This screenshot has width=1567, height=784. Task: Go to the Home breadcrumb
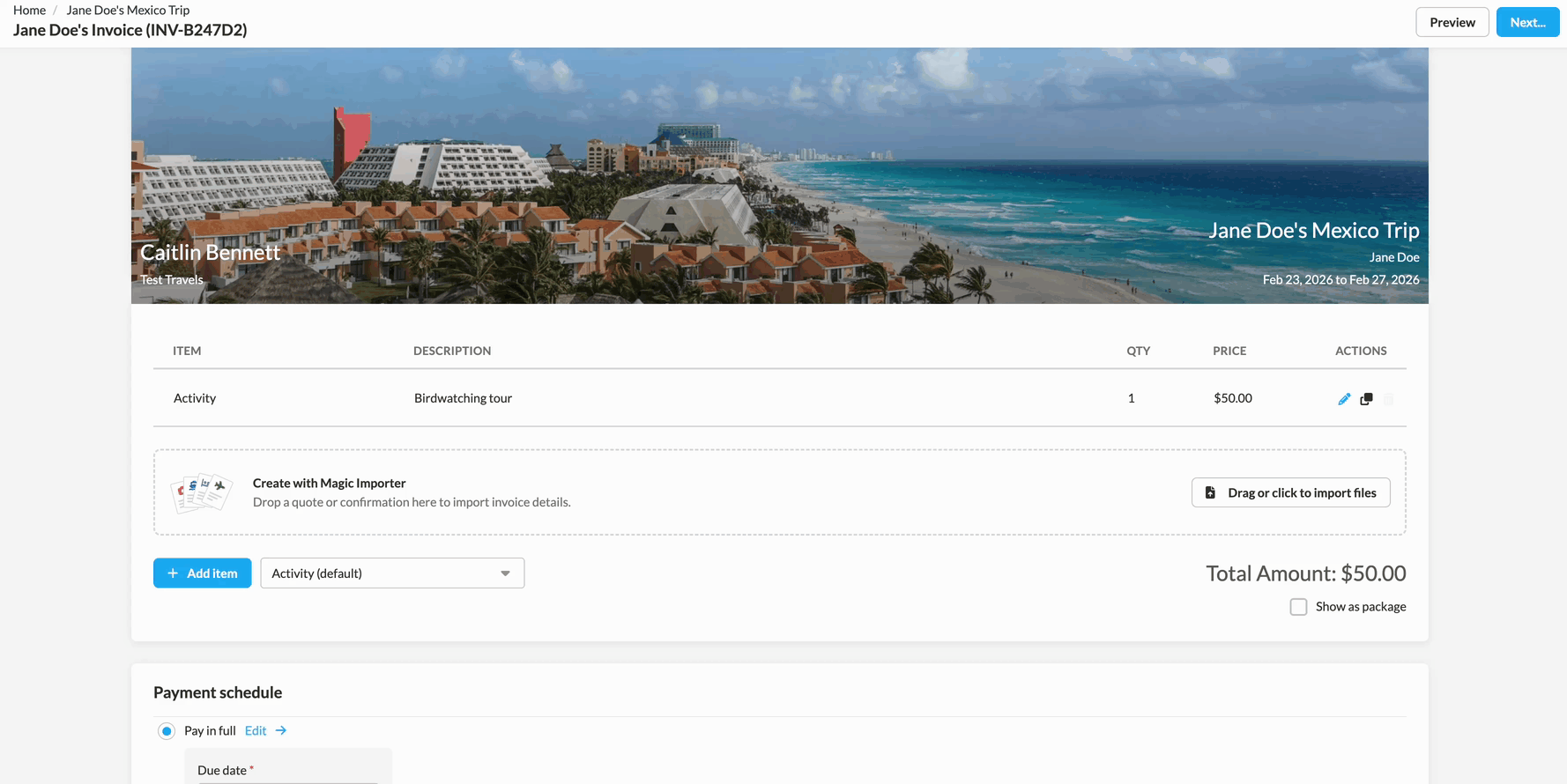tap(29, 10)
